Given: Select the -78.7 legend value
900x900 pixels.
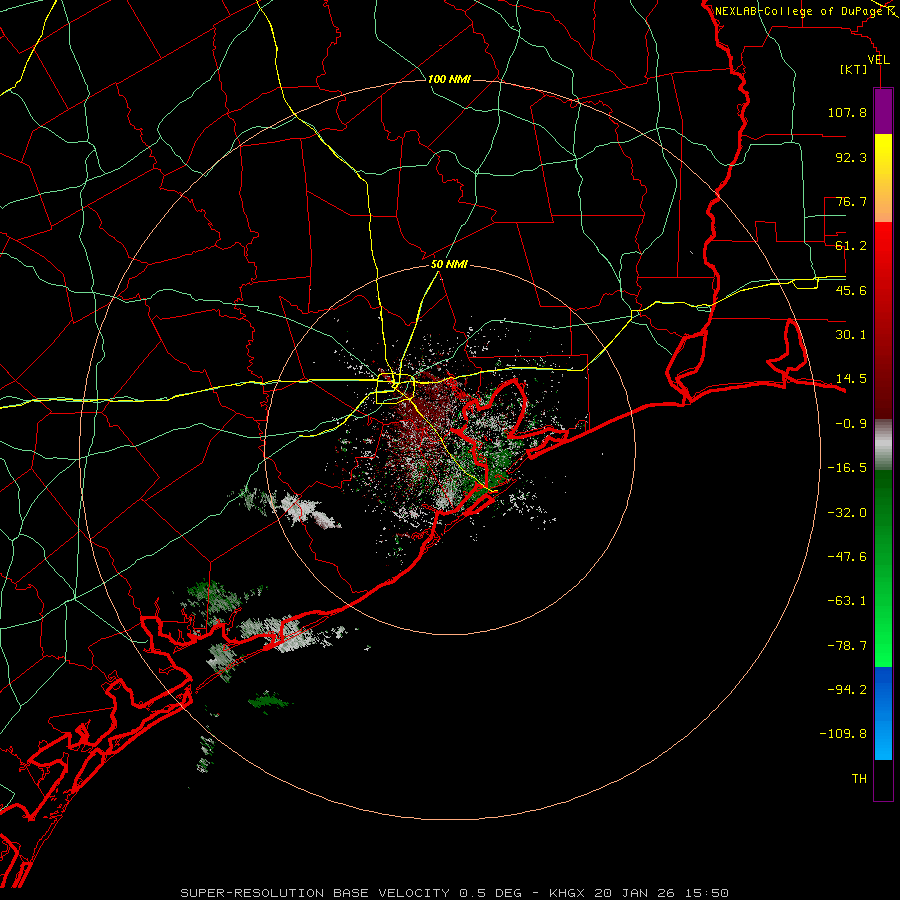Looking at the screenshot, I should point(847,646).
